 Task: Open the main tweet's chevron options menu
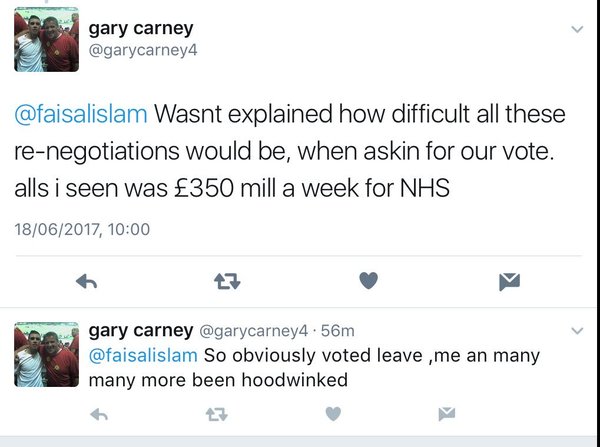[576, 30]
